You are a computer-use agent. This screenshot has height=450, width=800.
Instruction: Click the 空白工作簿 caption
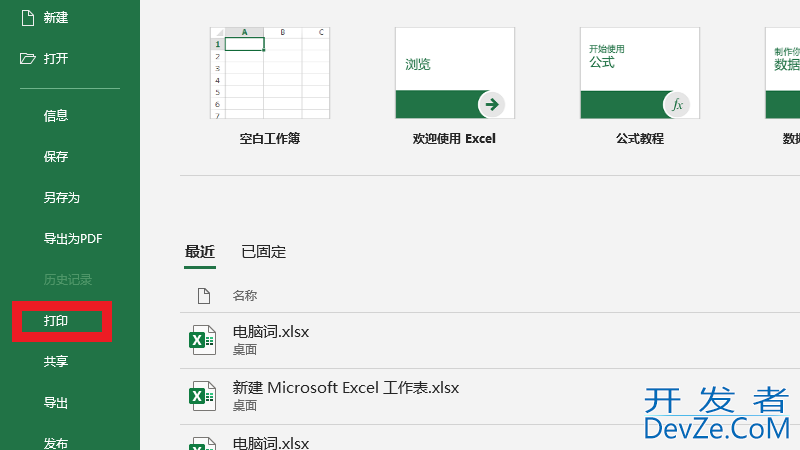tap(270, 139)
